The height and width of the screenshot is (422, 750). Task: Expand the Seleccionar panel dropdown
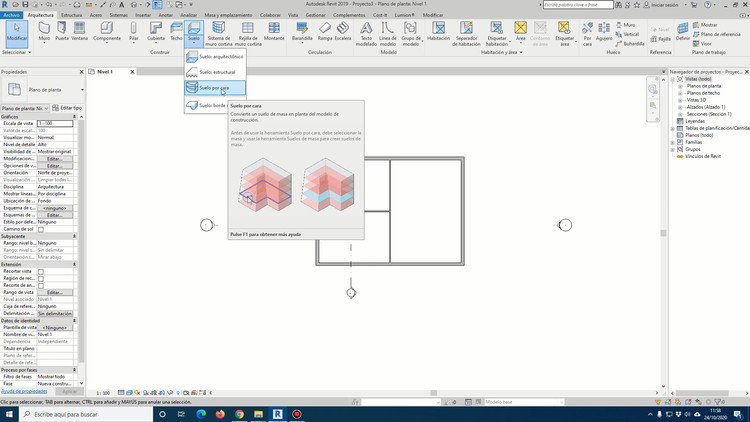tap(17, 52)
